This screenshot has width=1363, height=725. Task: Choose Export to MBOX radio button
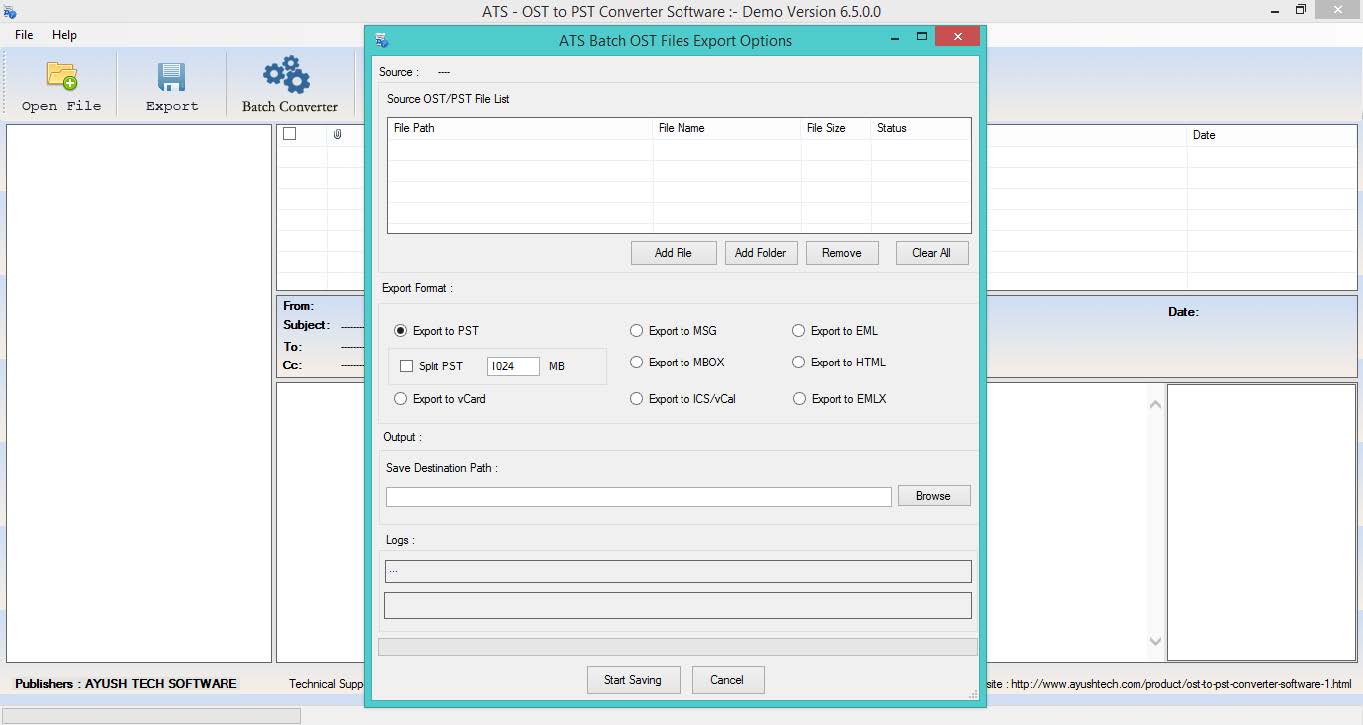coord(637,362)
